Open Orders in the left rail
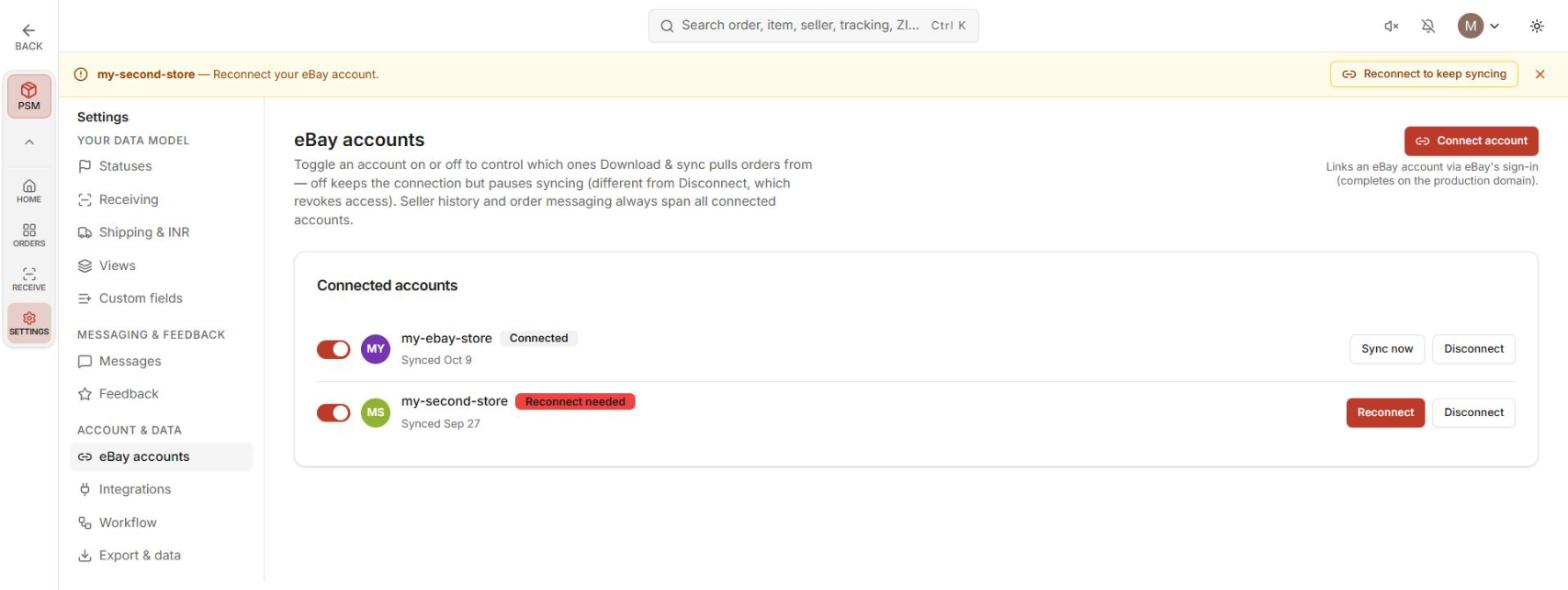 (29, 234)
